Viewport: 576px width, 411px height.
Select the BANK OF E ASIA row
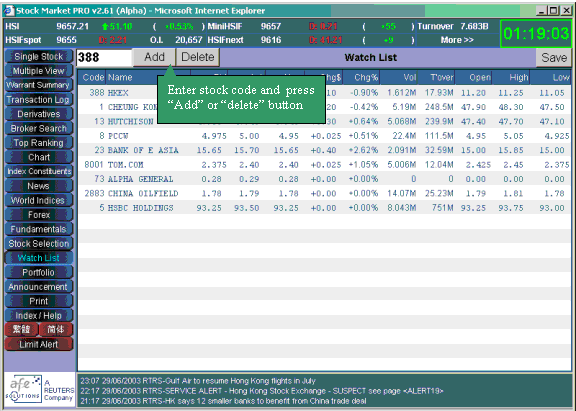(324, 150)
